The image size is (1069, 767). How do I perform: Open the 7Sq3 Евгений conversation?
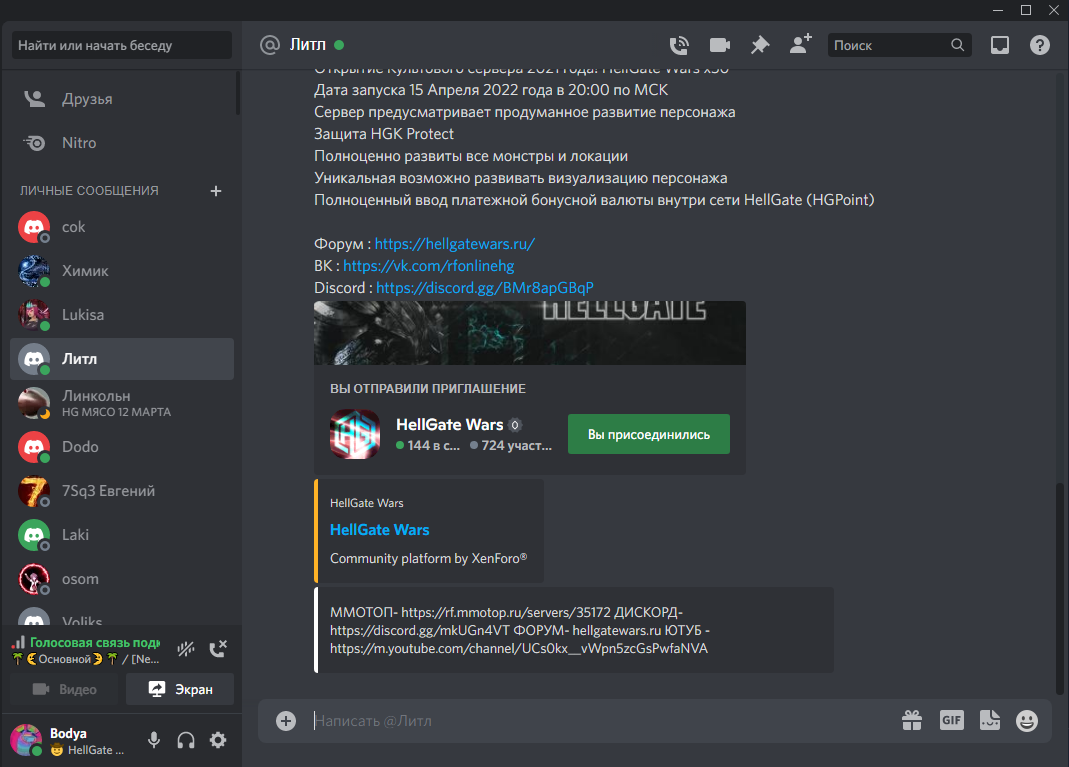[x=122, y=491]
